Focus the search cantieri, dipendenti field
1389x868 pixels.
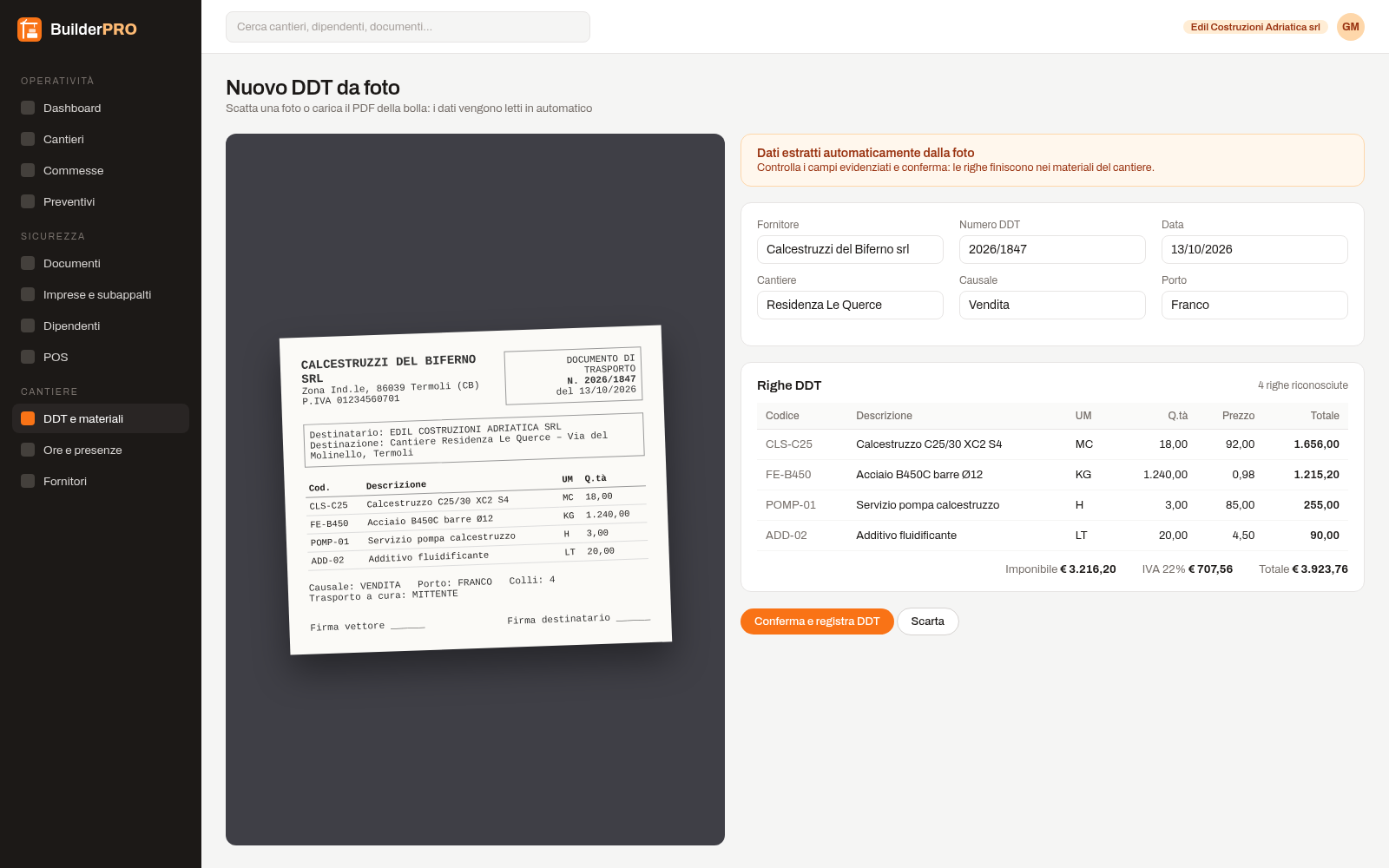tap(408, 27)
